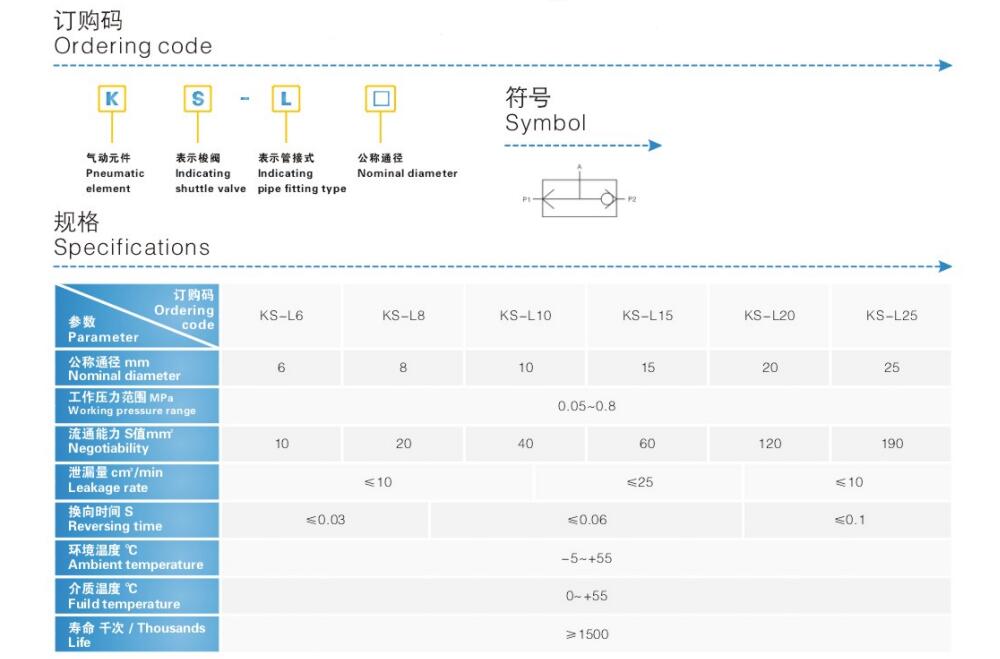This screenshot has width=1000, height=659.
Task: Select the KS-L10 column header
Action: point(525,316)
